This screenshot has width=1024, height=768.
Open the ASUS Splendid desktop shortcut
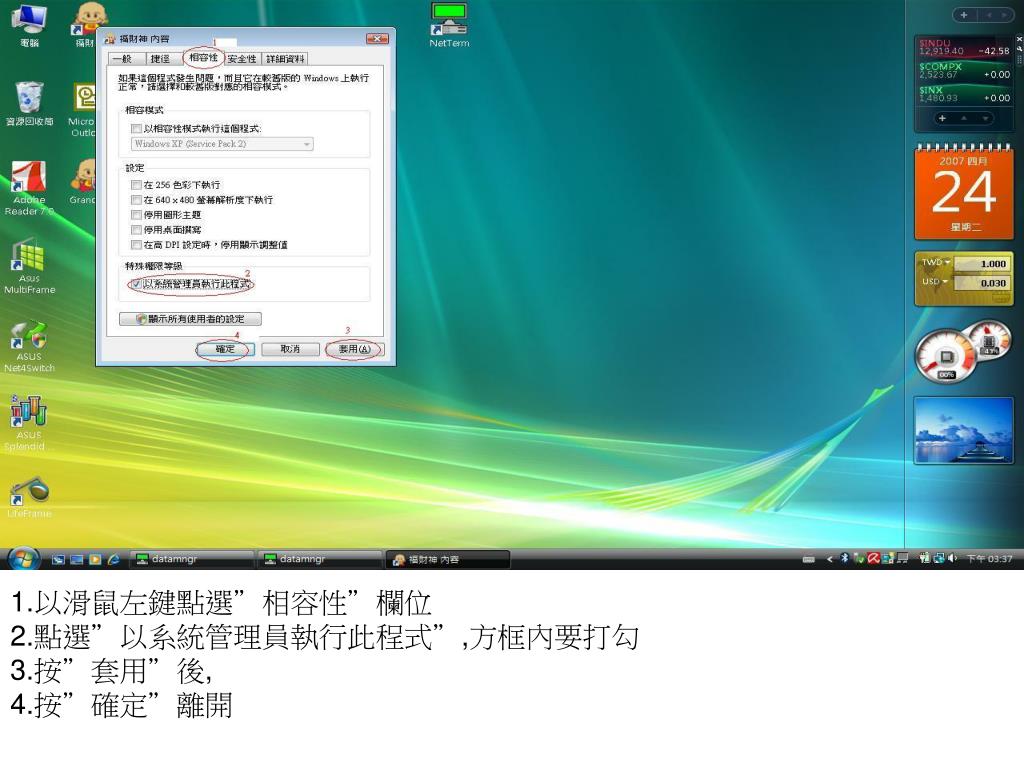29,423
